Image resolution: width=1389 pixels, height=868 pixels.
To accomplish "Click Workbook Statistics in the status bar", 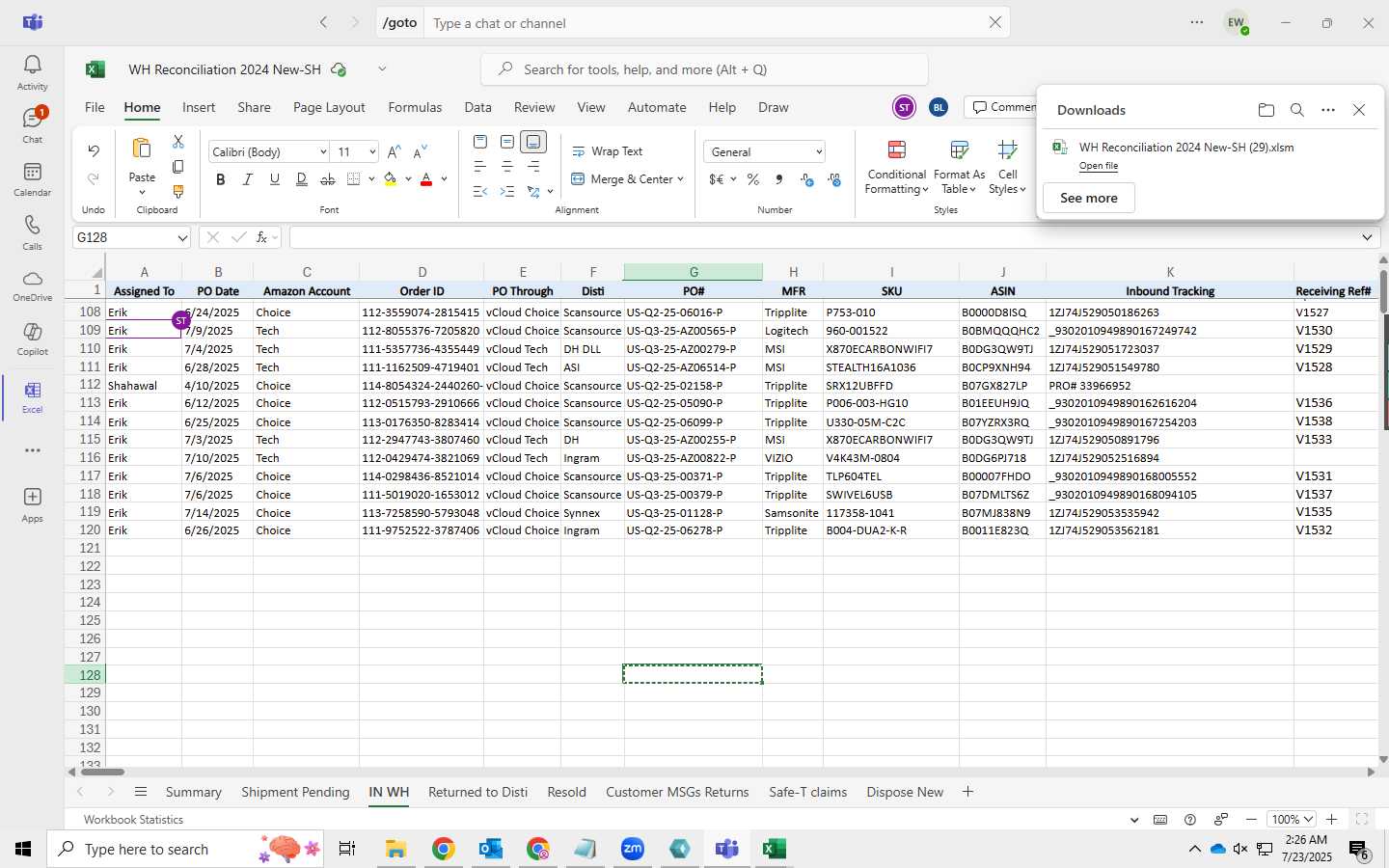I will point(133,819).
